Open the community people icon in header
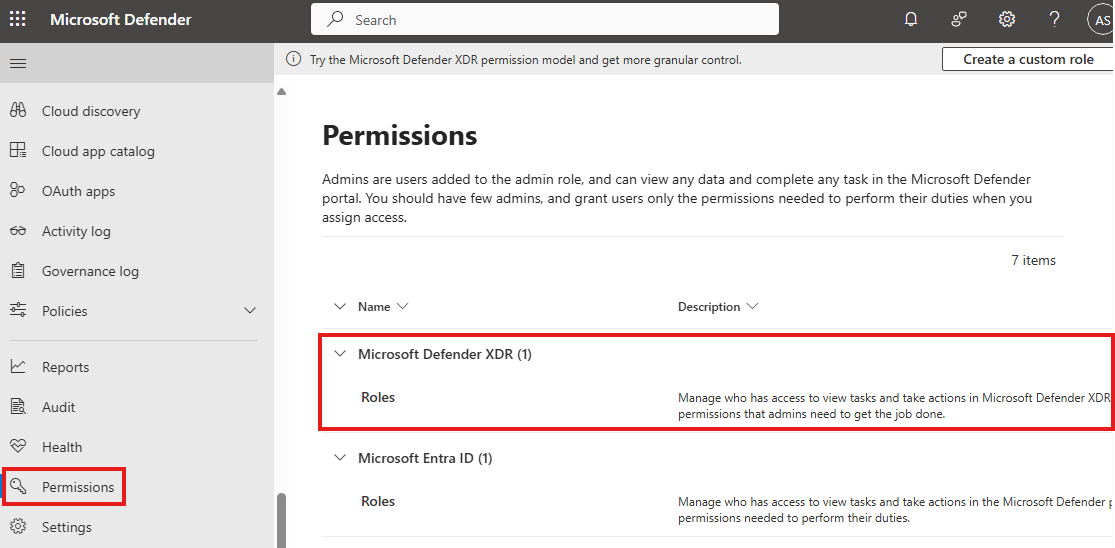Image resolution: width=1115 pixels, height=548 pixels. [959, 20]
